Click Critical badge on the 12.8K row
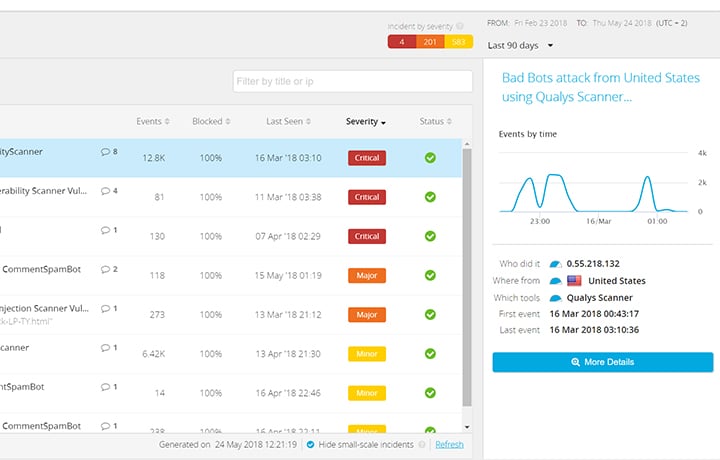The height and width of the screenshot is (460, 720). (367, 158)
